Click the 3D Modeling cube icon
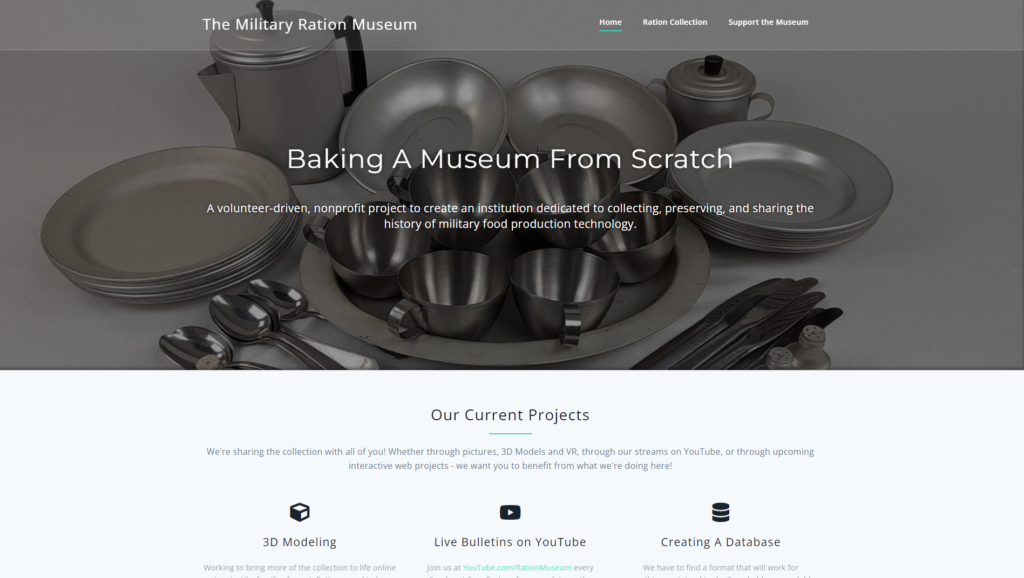 300,512
